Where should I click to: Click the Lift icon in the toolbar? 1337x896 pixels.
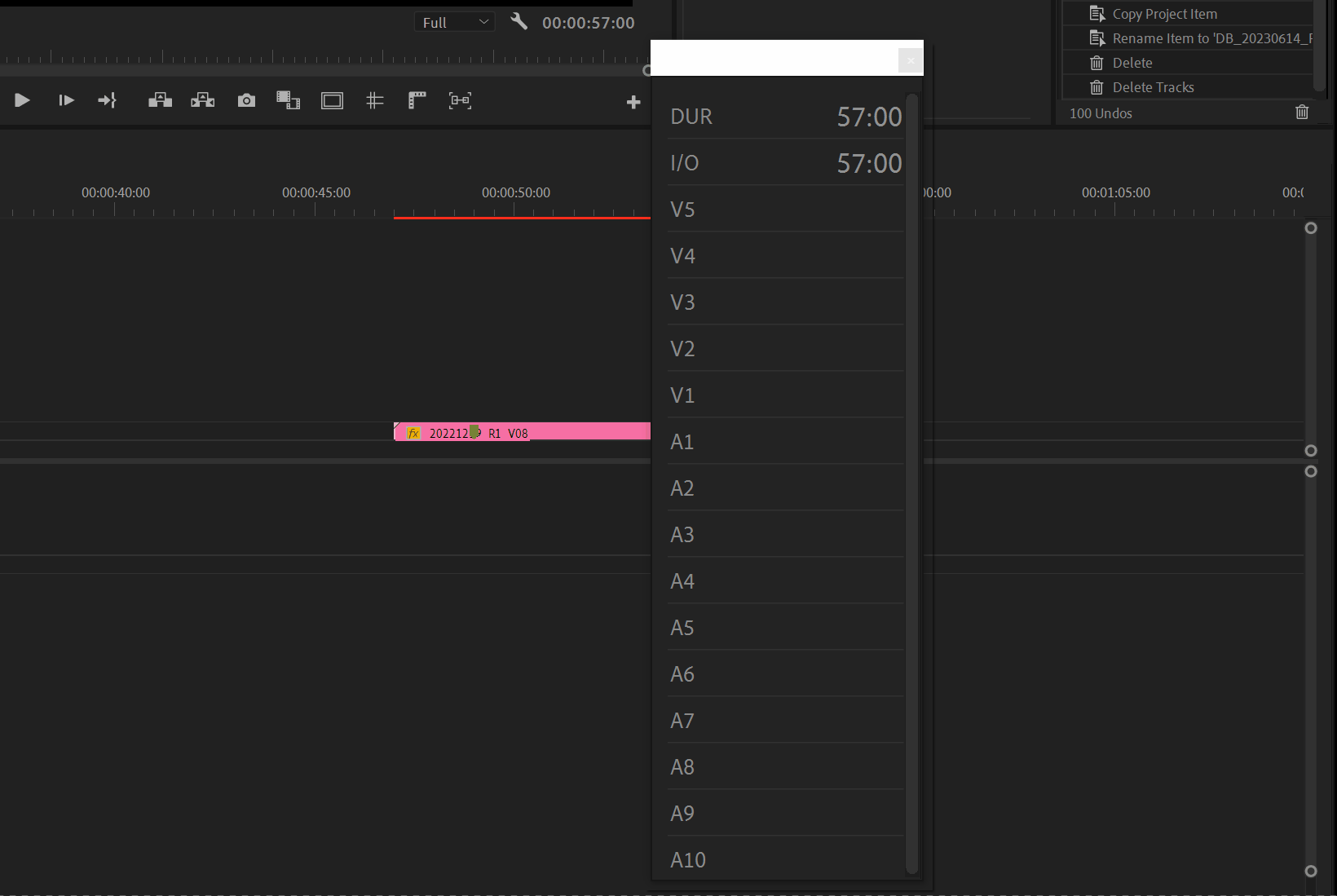tap(160, 100)
